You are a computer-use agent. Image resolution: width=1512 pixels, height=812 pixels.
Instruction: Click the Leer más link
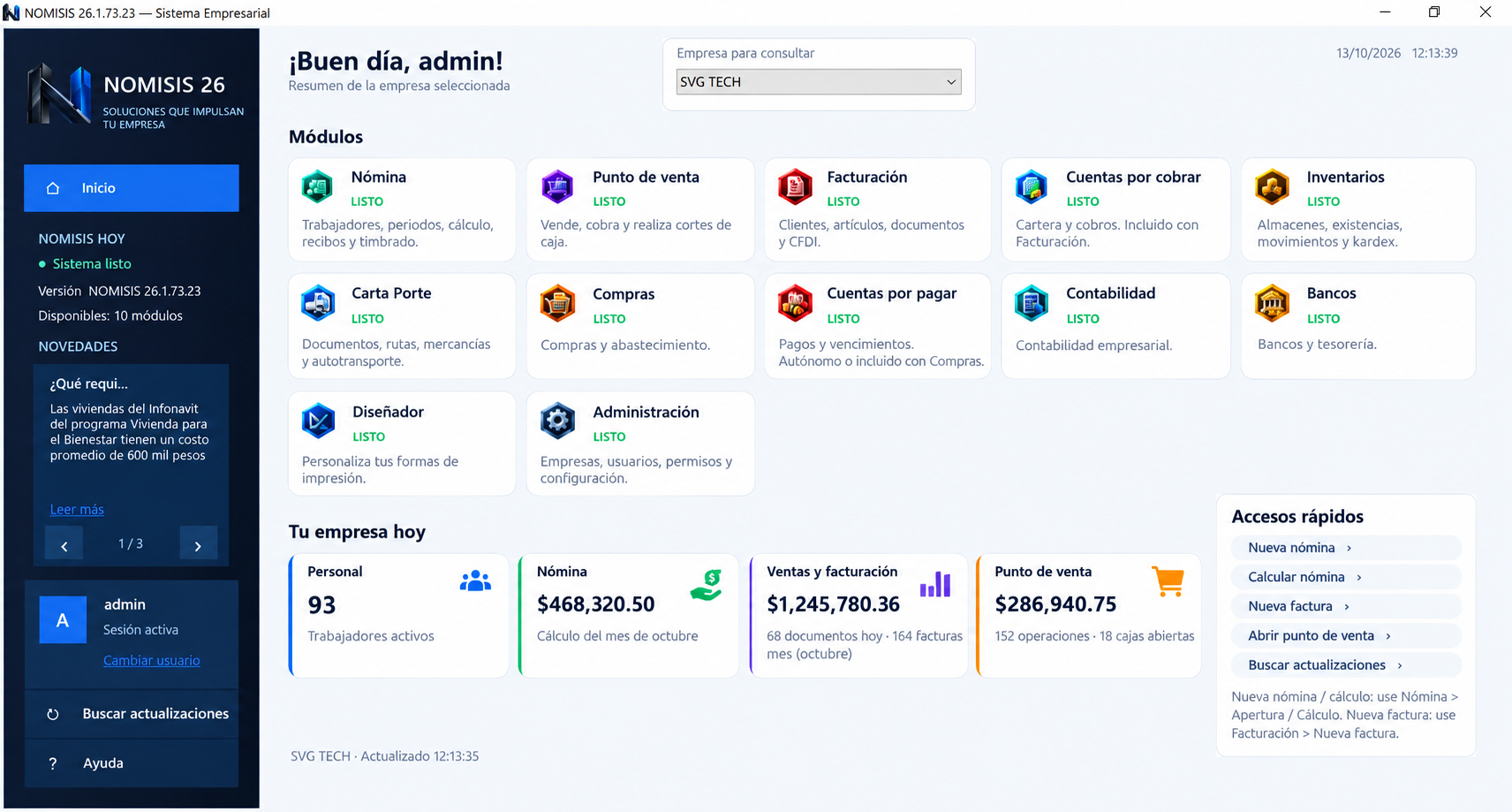77,509
